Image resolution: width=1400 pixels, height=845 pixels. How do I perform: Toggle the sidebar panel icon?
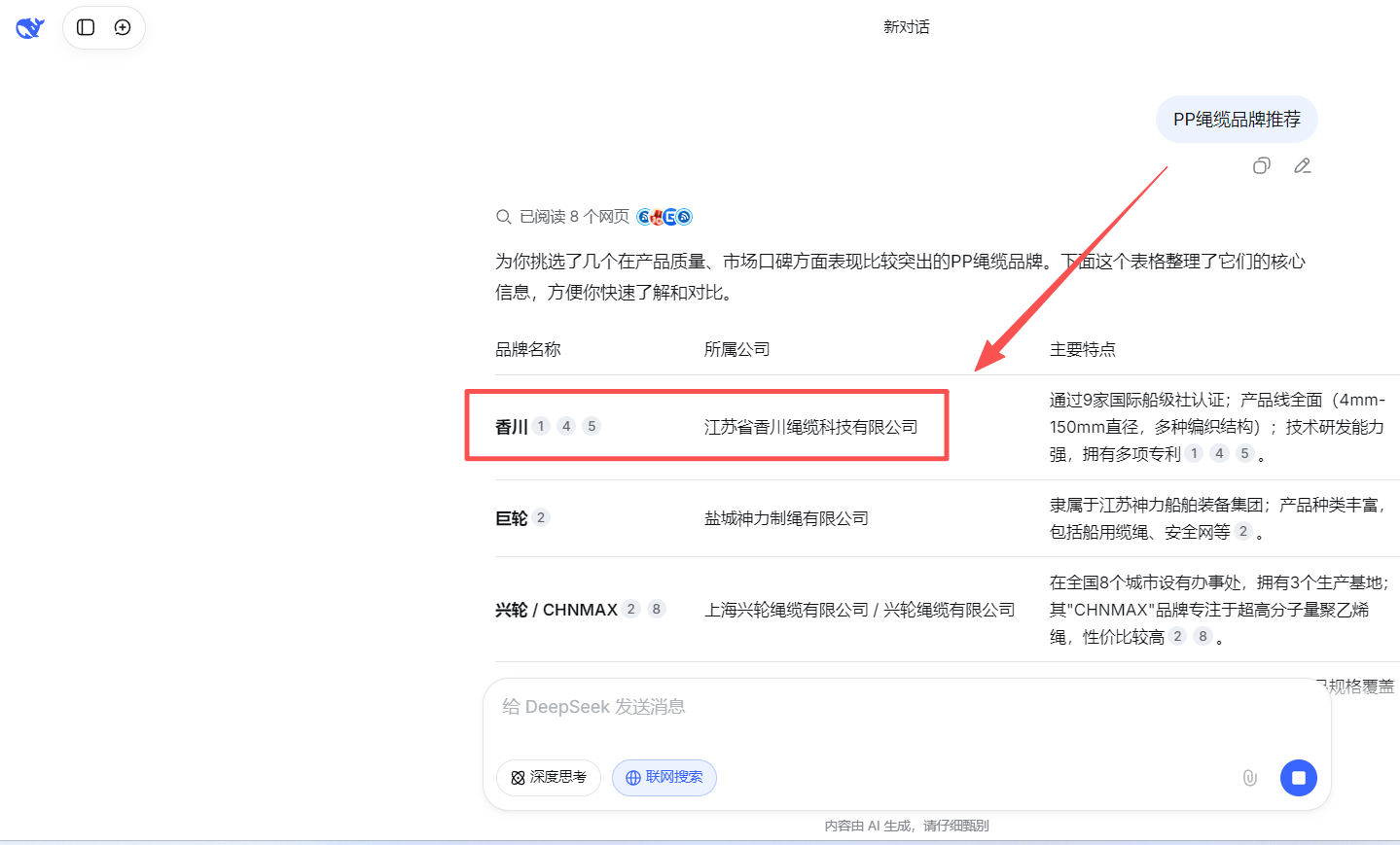(x=86, y=27)
